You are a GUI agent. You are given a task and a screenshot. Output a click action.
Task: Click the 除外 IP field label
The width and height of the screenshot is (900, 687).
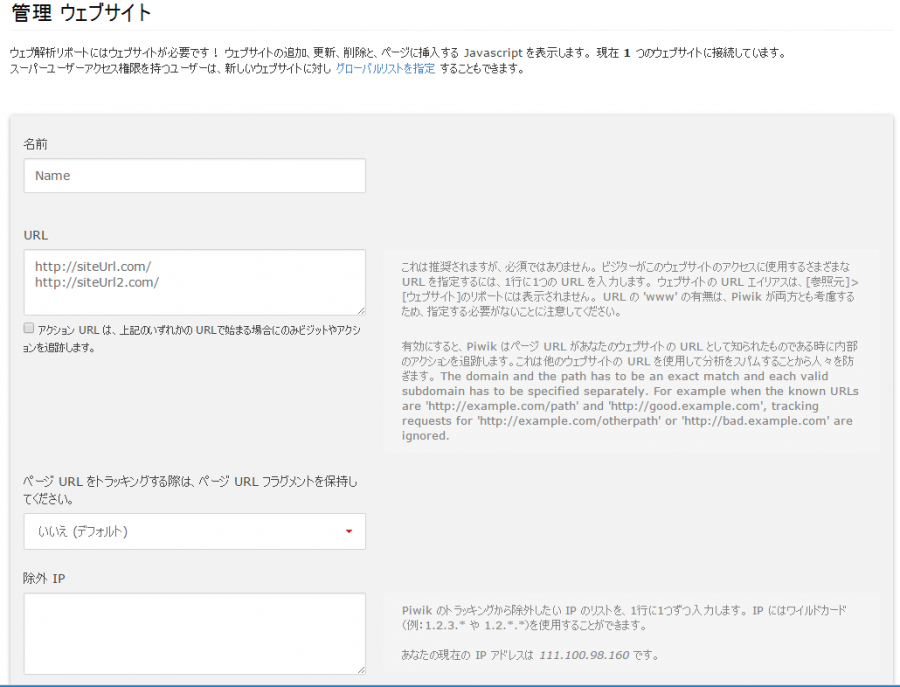point(43,578)
